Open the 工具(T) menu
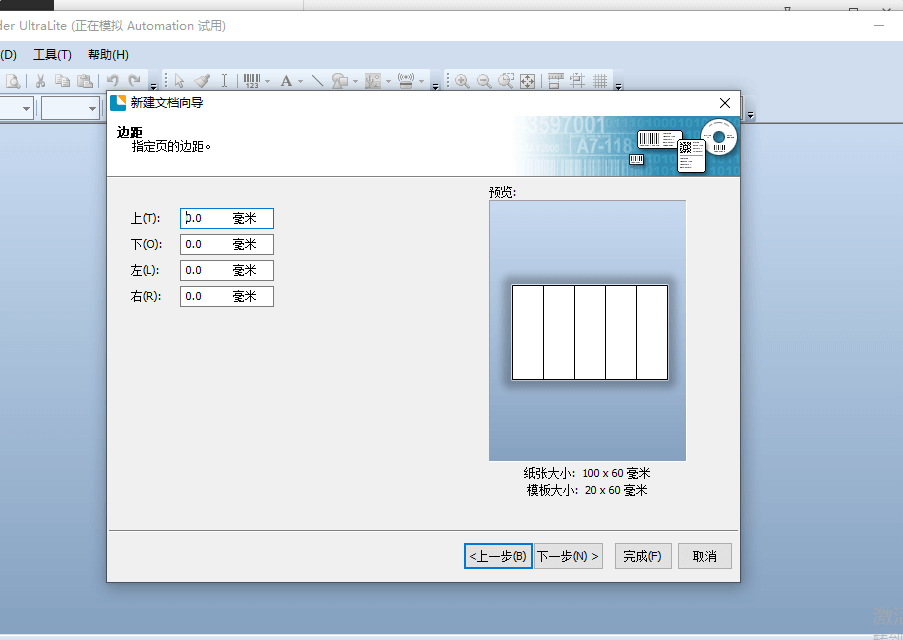Screen dimensions: 903x640 click(52, 55)
